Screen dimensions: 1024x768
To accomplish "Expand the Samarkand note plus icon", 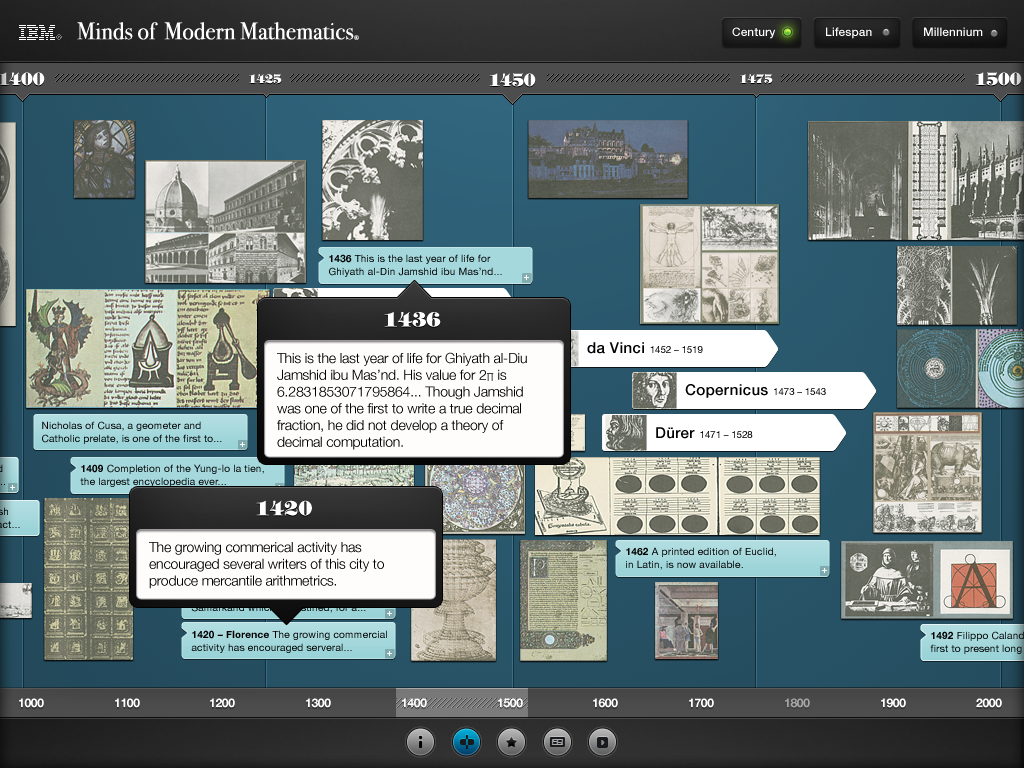I will 389,613.
